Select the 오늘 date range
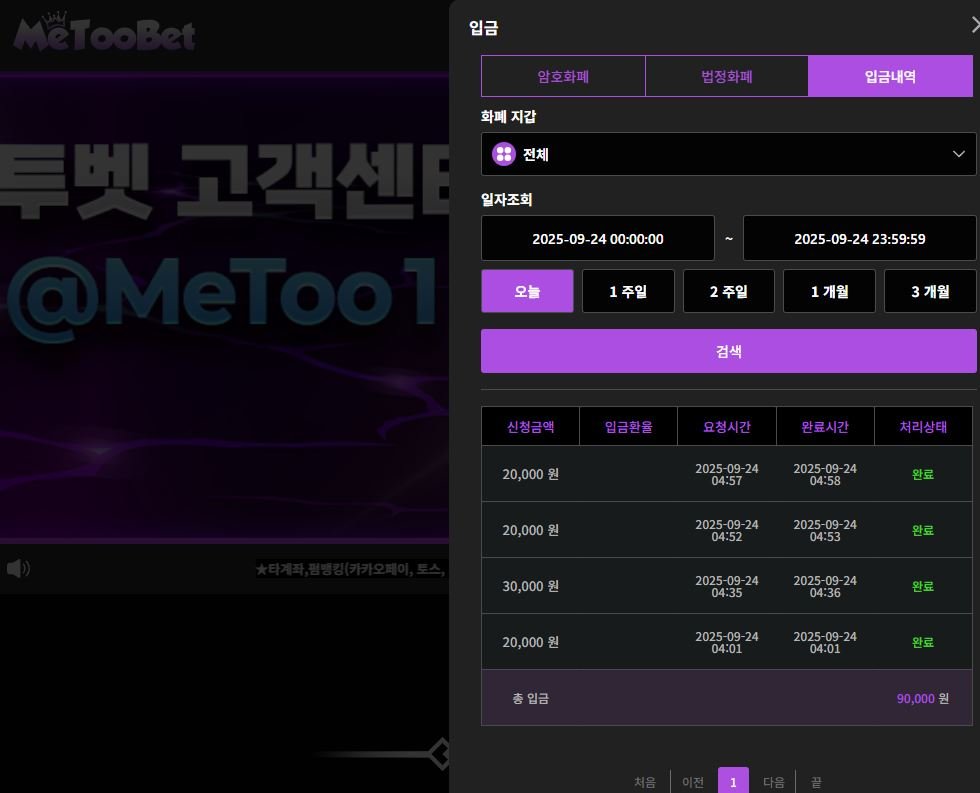 click(527, 291)
